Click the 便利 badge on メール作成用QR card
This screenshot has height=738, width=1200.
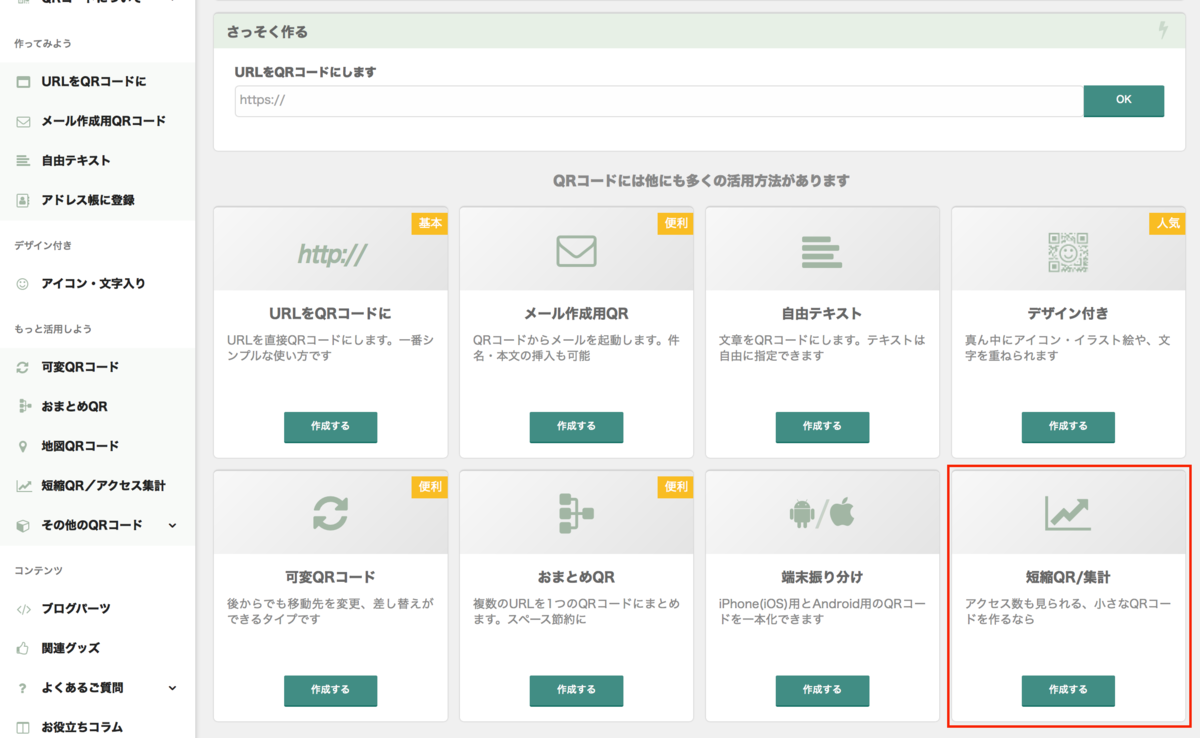676,223
